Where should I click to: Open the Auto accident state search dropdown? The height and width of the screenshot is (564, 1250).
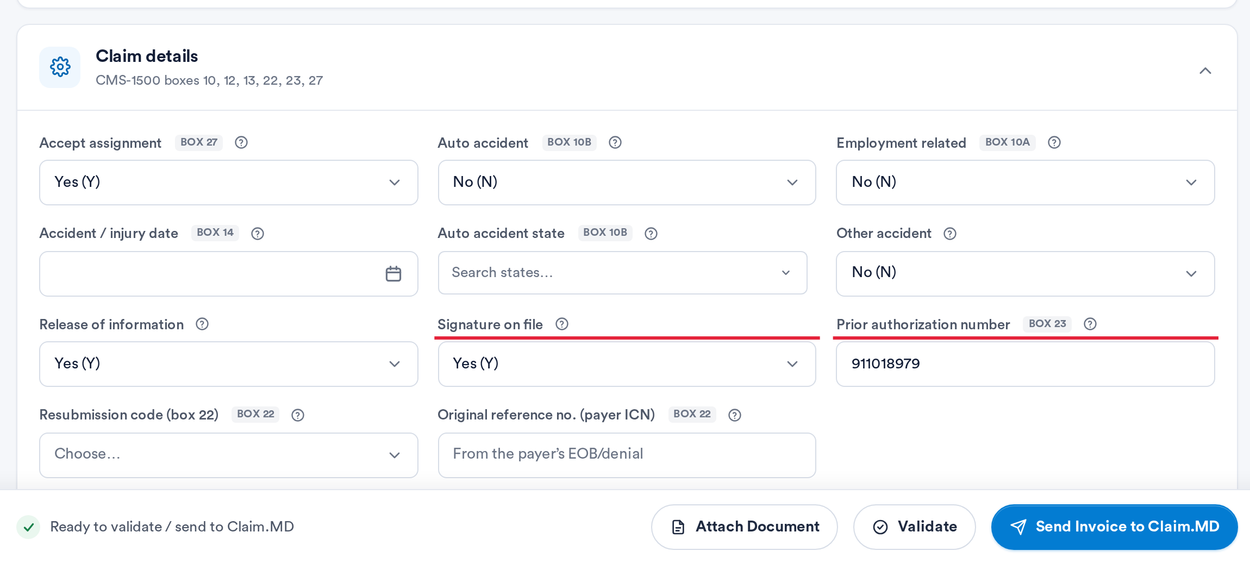click(x=622, y=273)
